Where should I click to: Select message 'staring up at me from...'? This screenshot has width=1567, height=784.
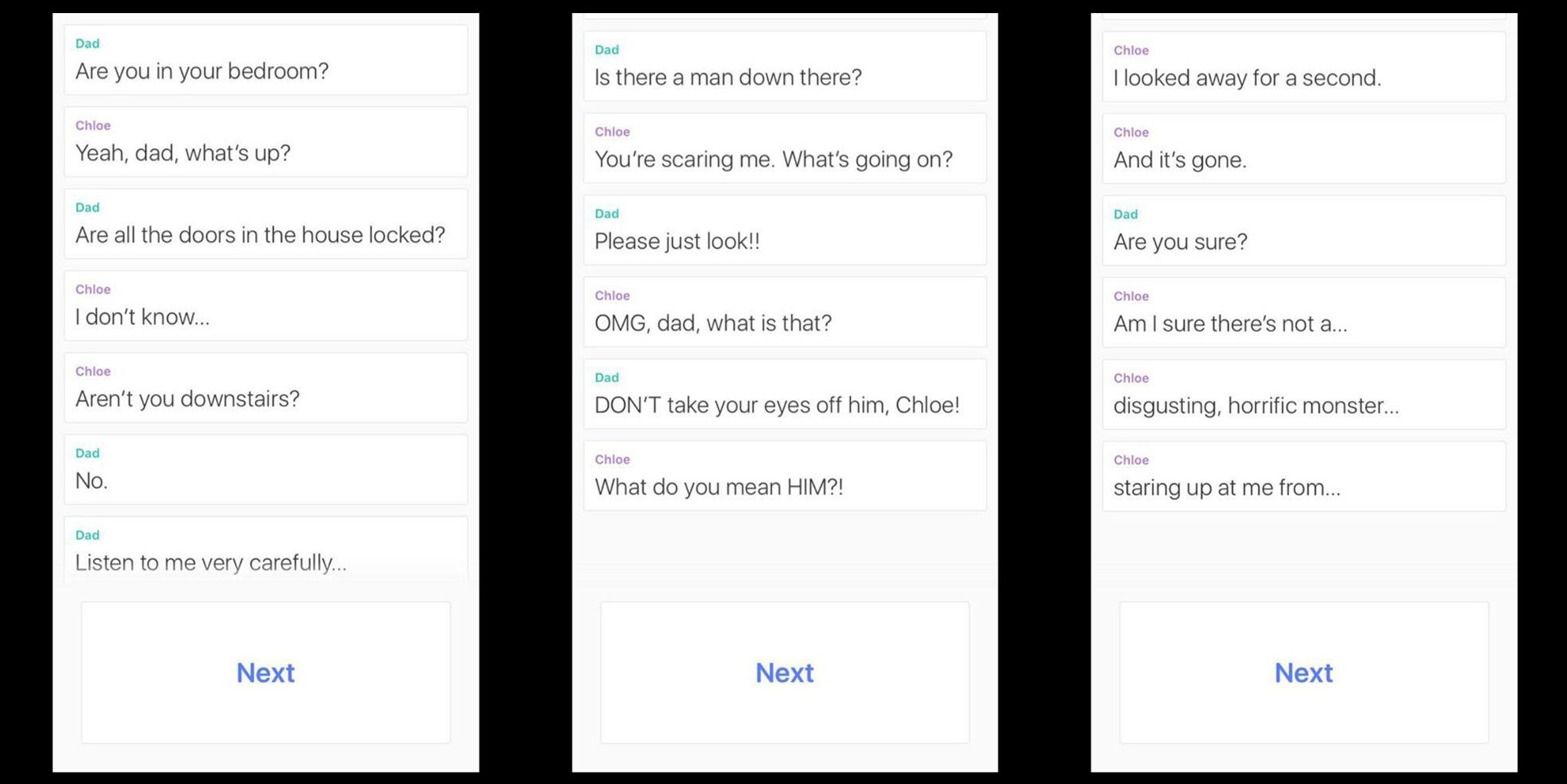pos(1304,476)
